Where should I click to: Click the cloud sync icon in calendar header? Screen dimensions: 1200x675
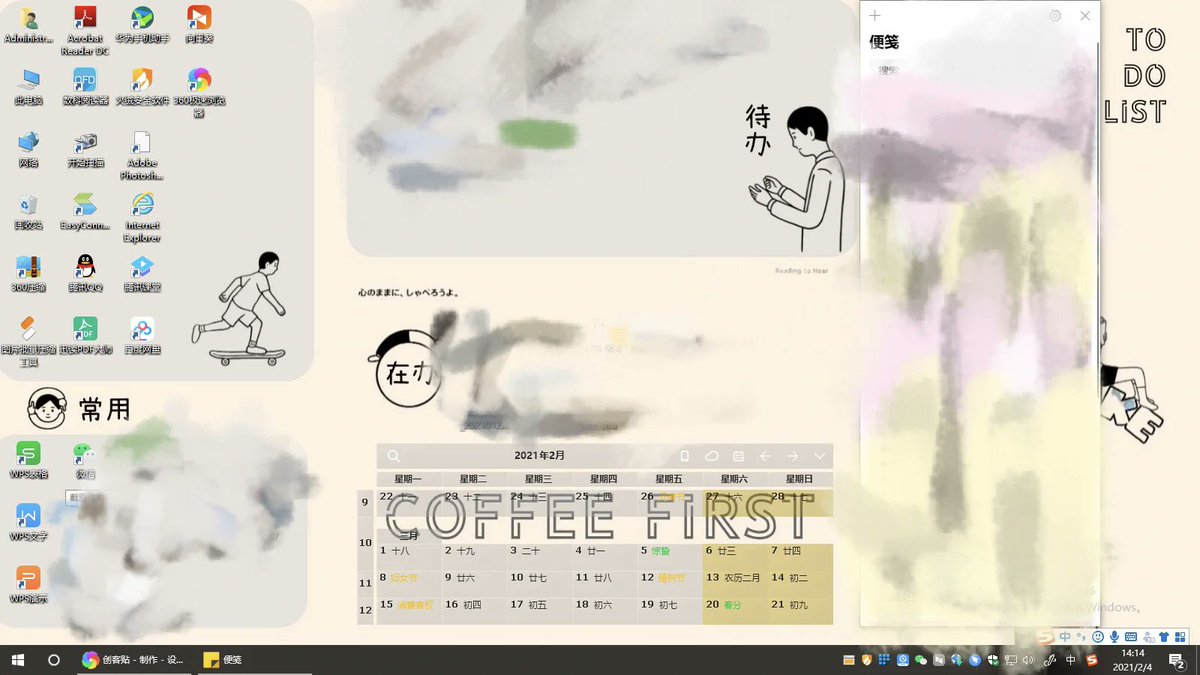click(712, 456)
